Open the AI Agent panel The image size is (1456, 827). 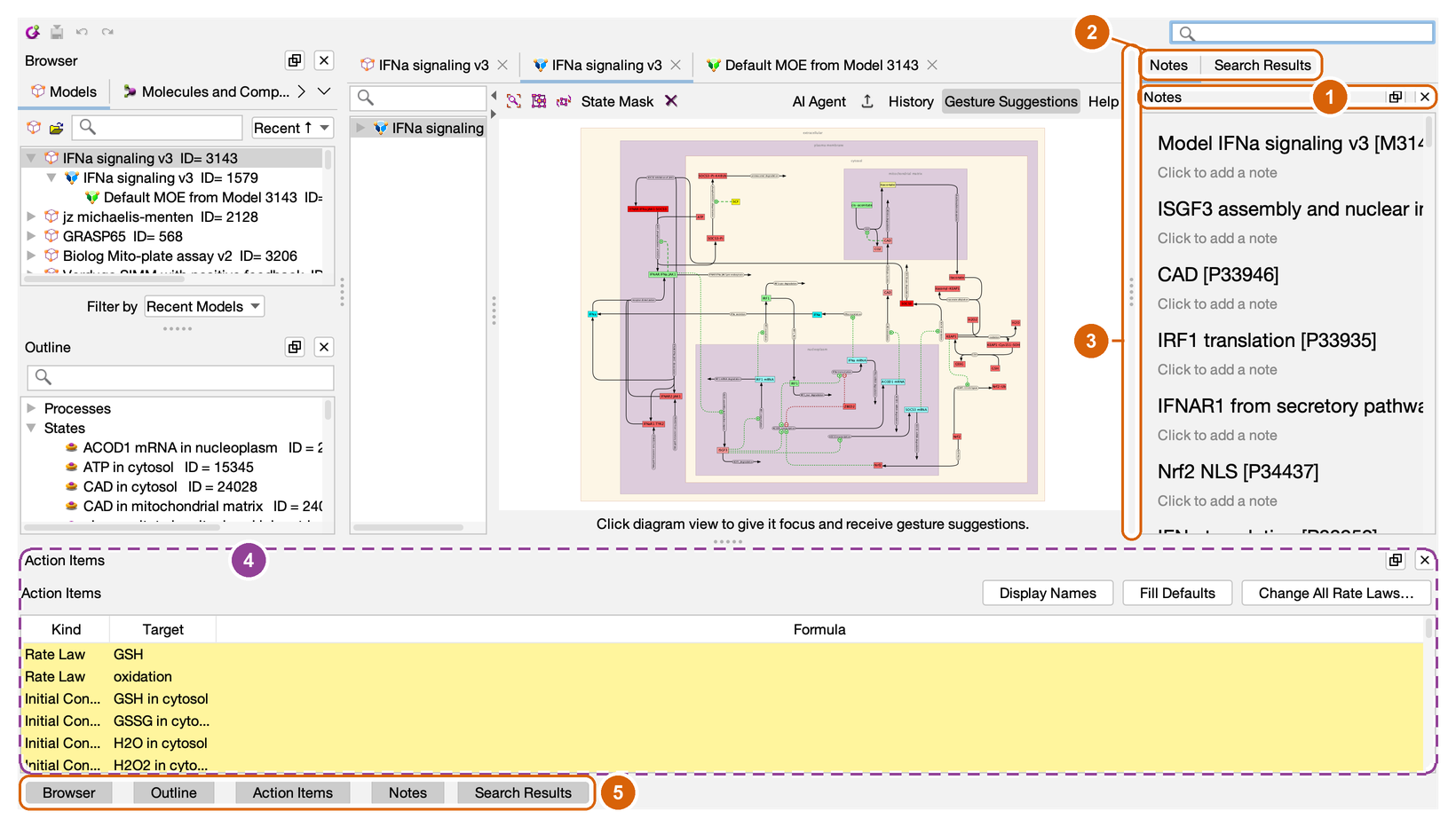coord(819,101)
